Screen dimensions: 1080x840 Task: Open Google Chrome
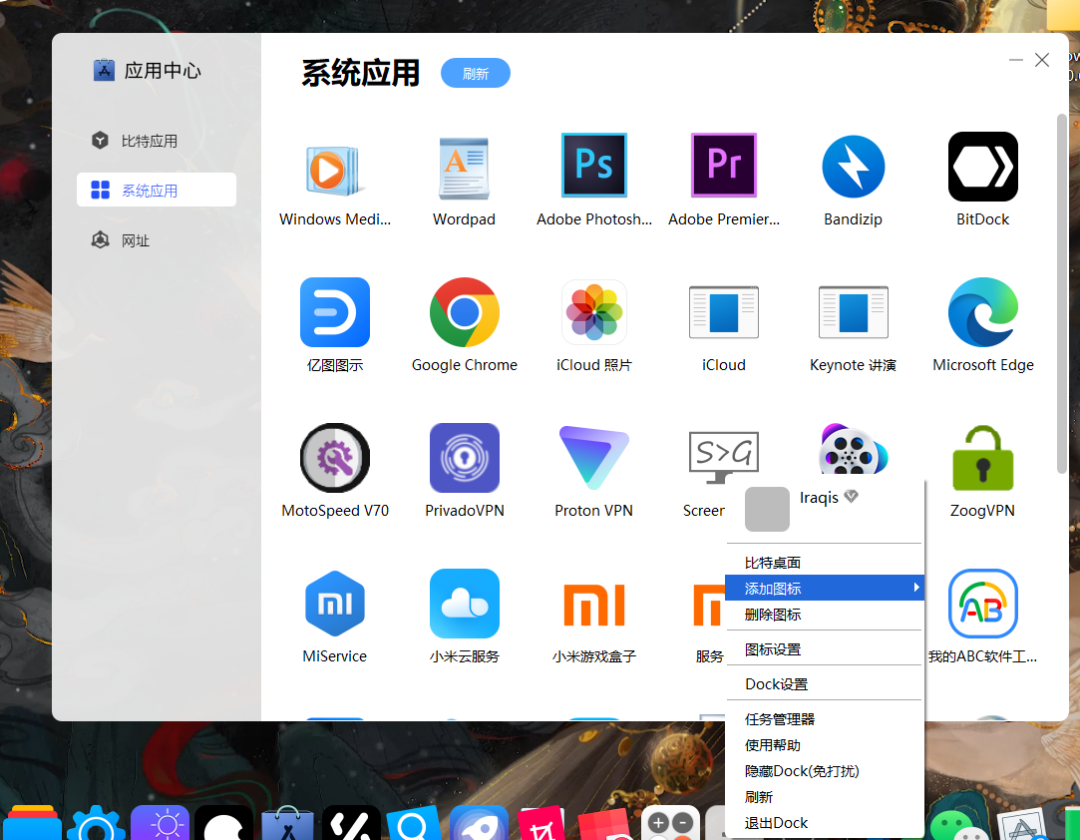[464, 311]
